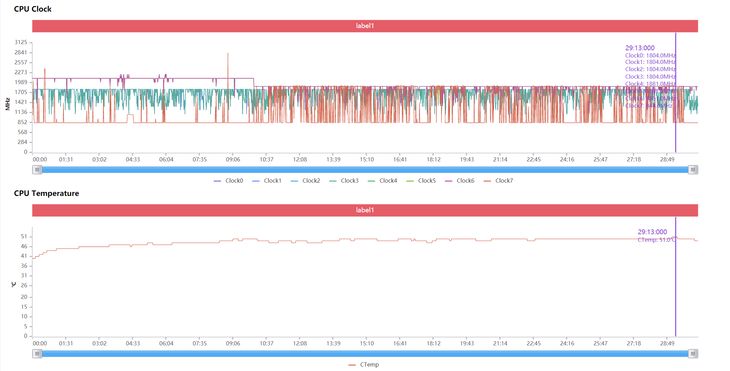Toggle Clock1 series in legend

267,181
